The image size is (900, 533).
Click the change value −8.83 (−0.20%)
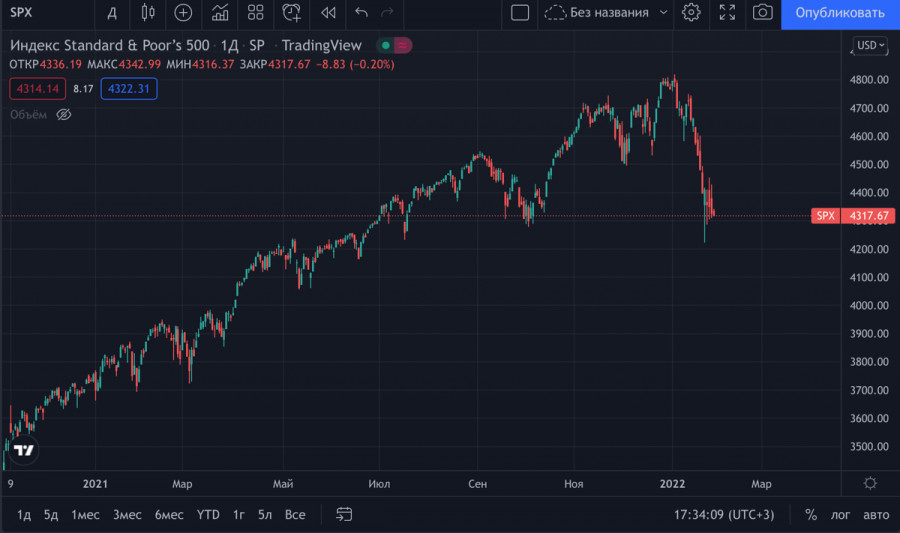click(x=355, y=64)
